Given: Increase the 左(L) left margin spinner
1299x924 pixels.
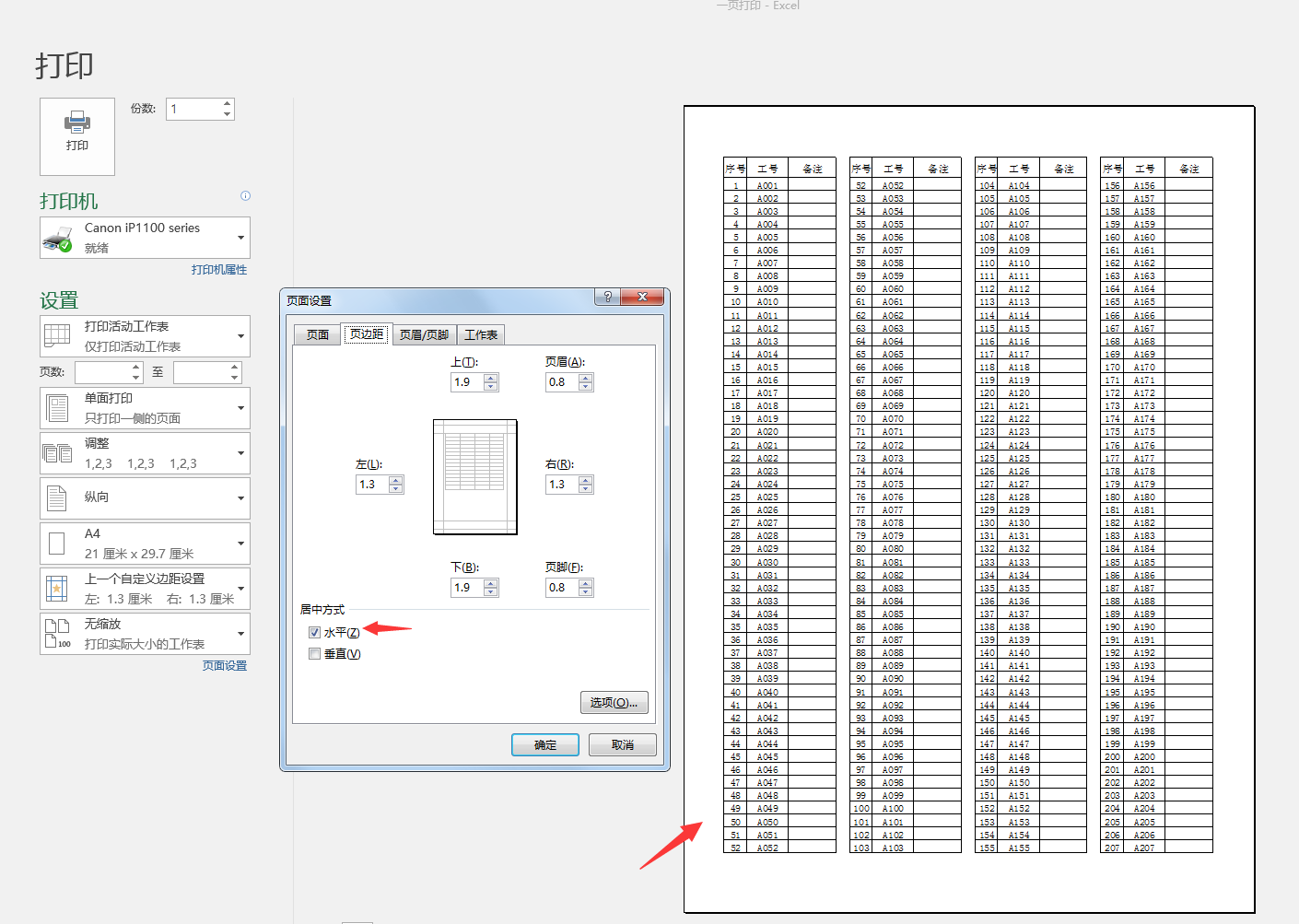Looking at the screenshot, I should [x=396, y=480].
